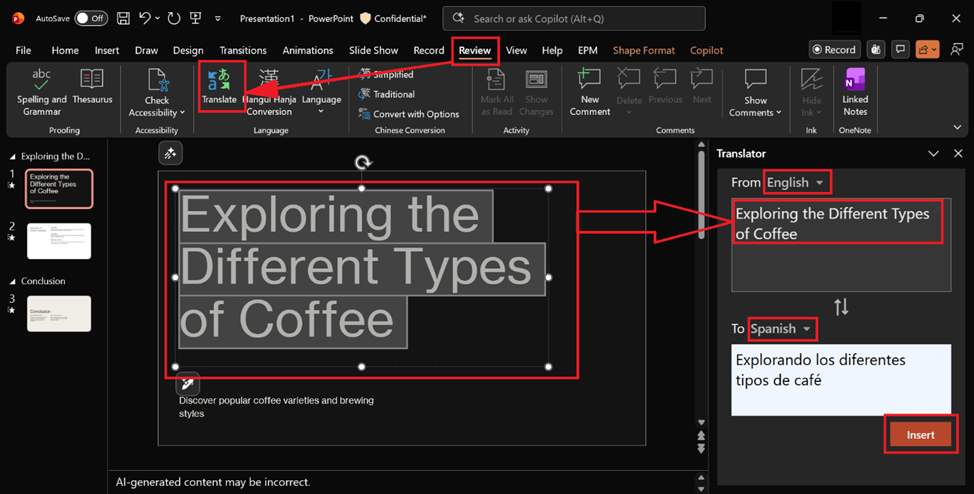Convert text to Simplified Chinese
Screen dimensions: 974x494
click(x=386, y=75)
